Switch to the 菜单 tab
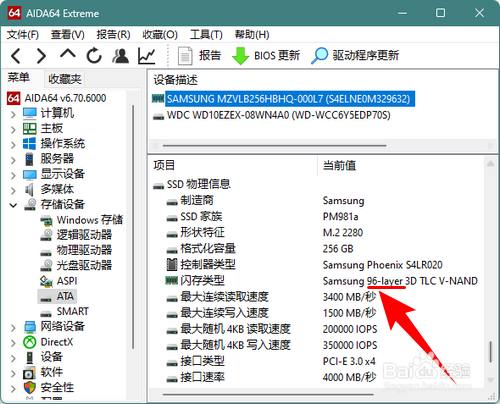 pyautogui.click(x=19, y=78)
